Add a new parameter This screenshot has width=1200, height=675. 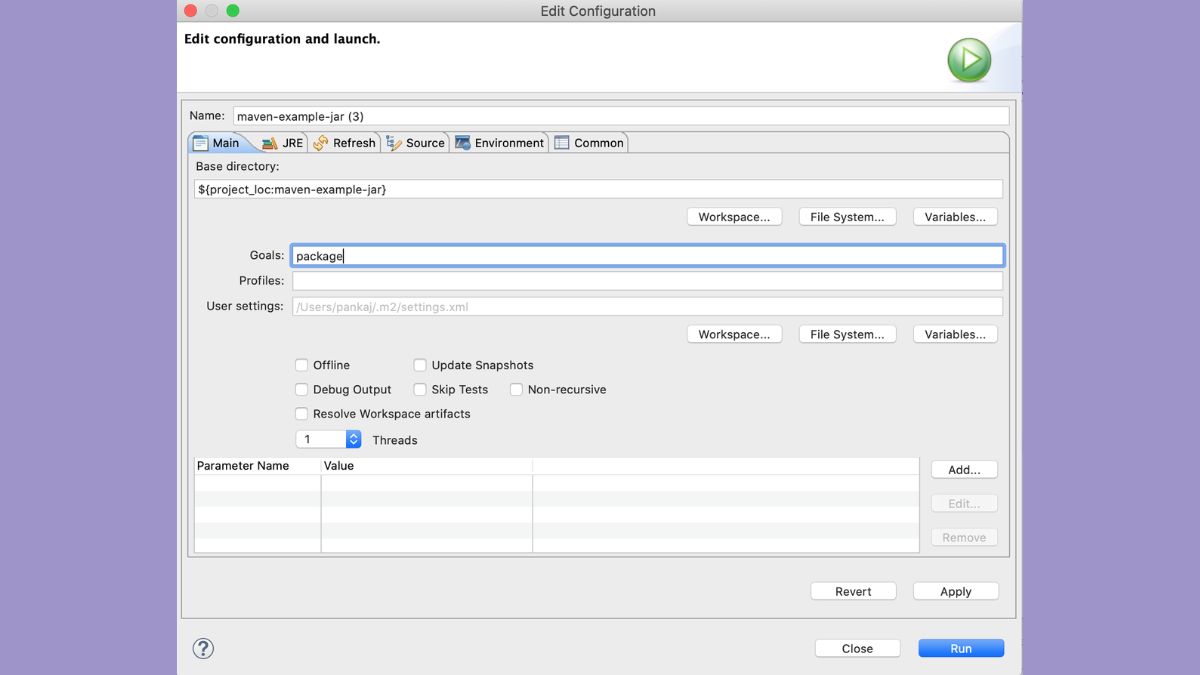click(964, 469)
